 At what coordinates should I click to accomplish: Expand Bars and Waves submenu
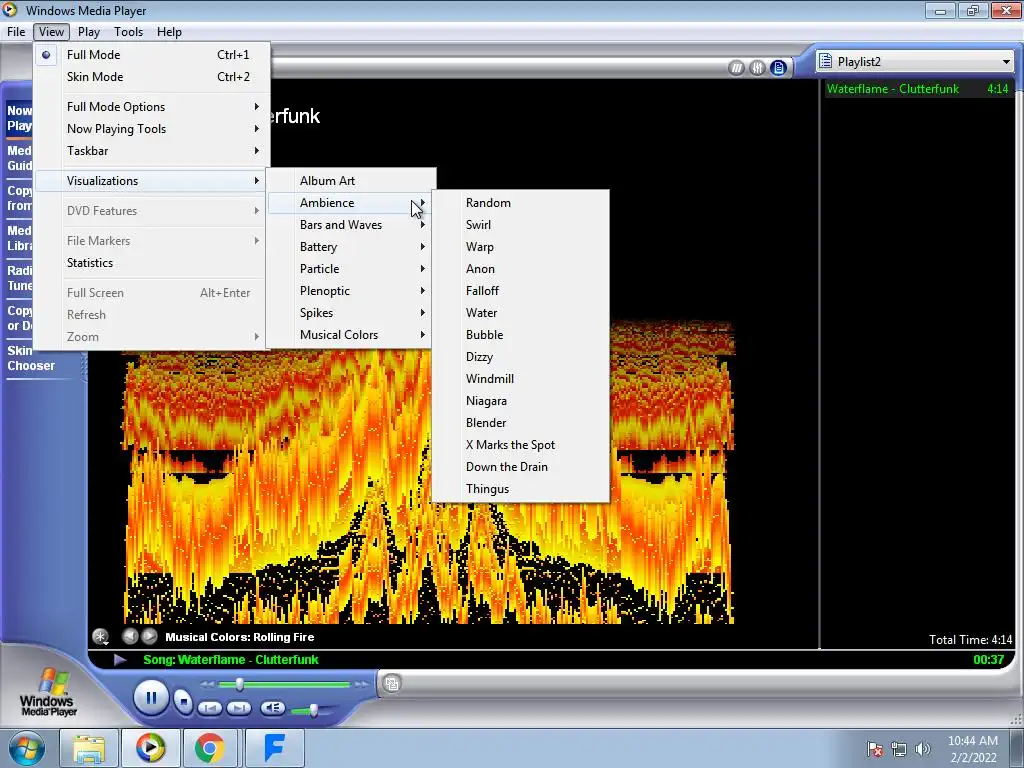pos(351,225)
